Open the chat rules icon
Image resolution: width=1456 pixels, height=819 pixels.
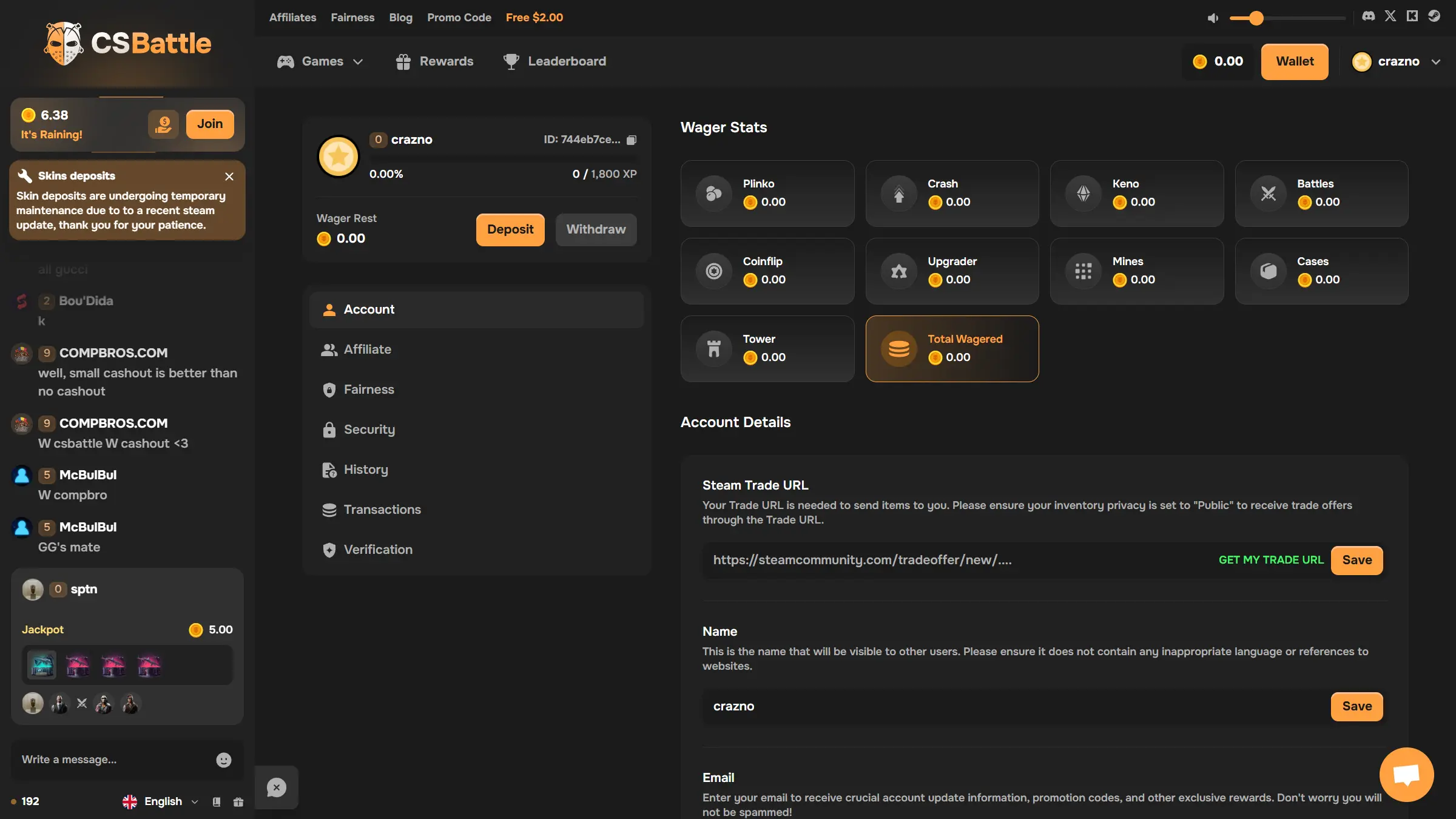click(217, 802)
